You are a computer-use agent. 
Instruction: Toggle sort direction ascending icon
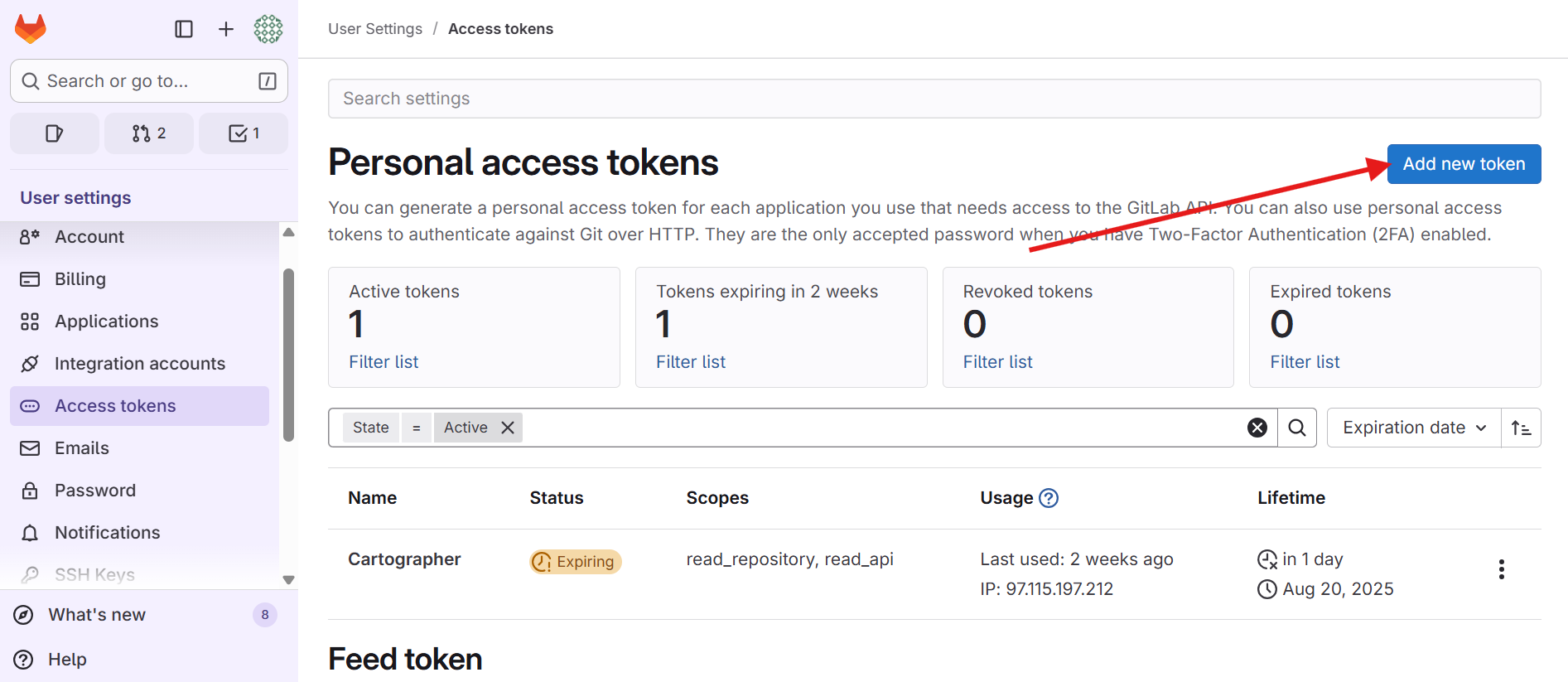pos(1522,428)
